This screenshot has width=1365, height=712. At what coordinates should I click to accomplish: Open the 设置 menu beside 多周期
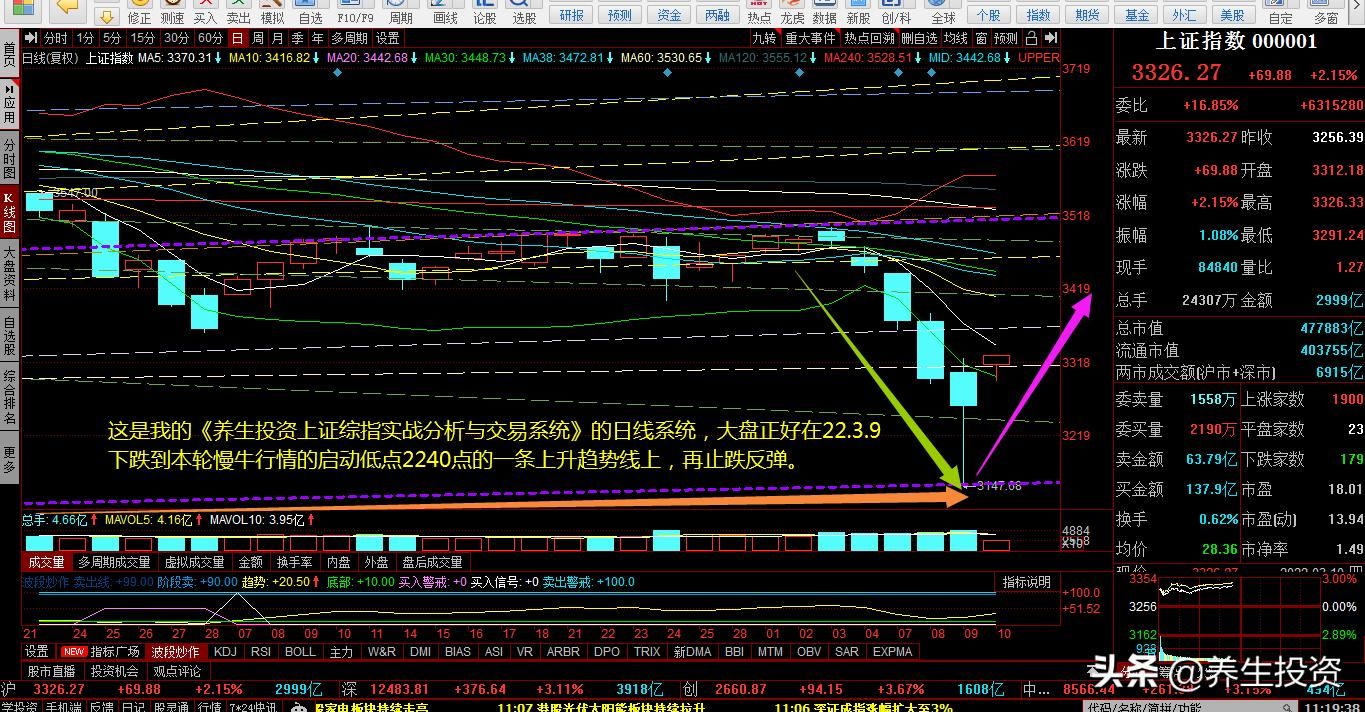tap(388, 38)
